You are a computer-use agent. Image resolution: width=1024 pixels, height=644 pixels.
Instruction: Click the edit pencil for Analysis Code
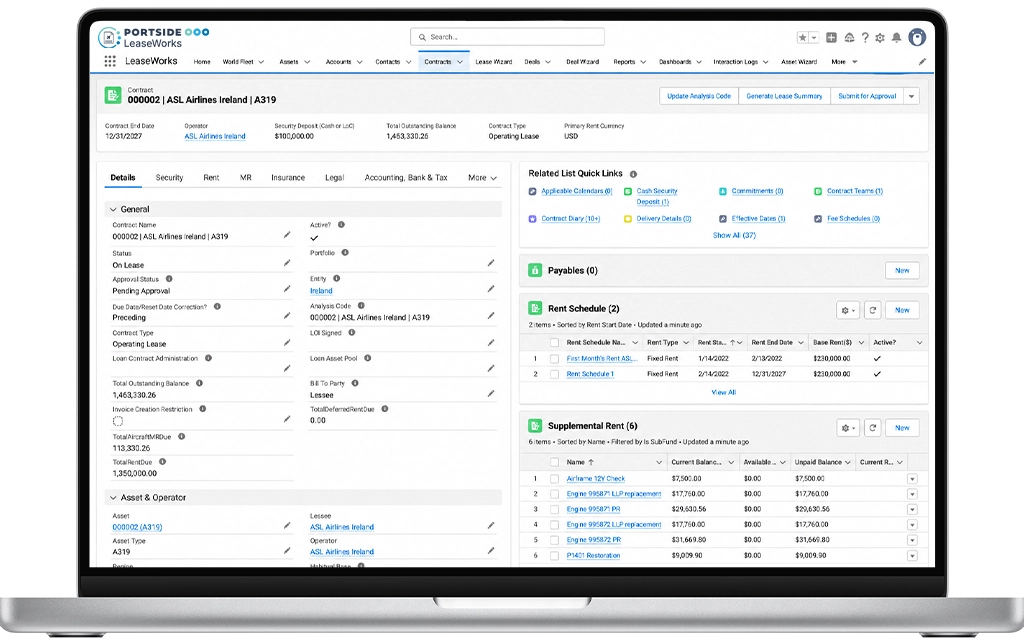490,315
